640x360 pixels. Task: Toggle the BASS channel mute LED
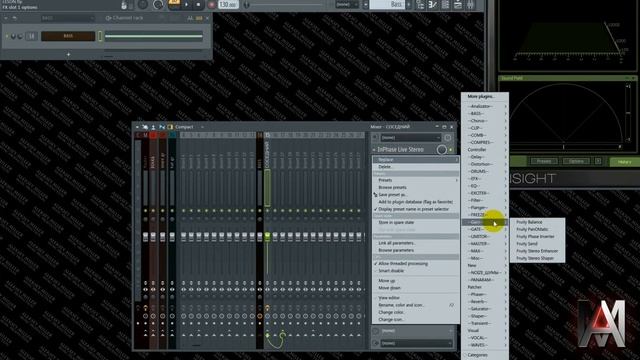7,36
